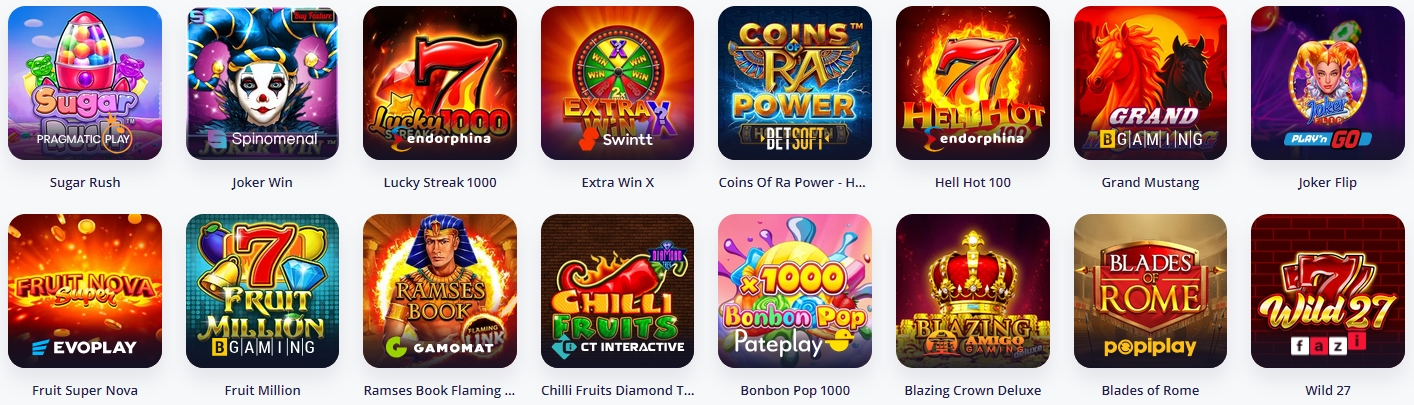Viewport: 1414px width, 405px height.
Task: Launch the Wild 27 game tile
Action: [x=1327, y=291]
